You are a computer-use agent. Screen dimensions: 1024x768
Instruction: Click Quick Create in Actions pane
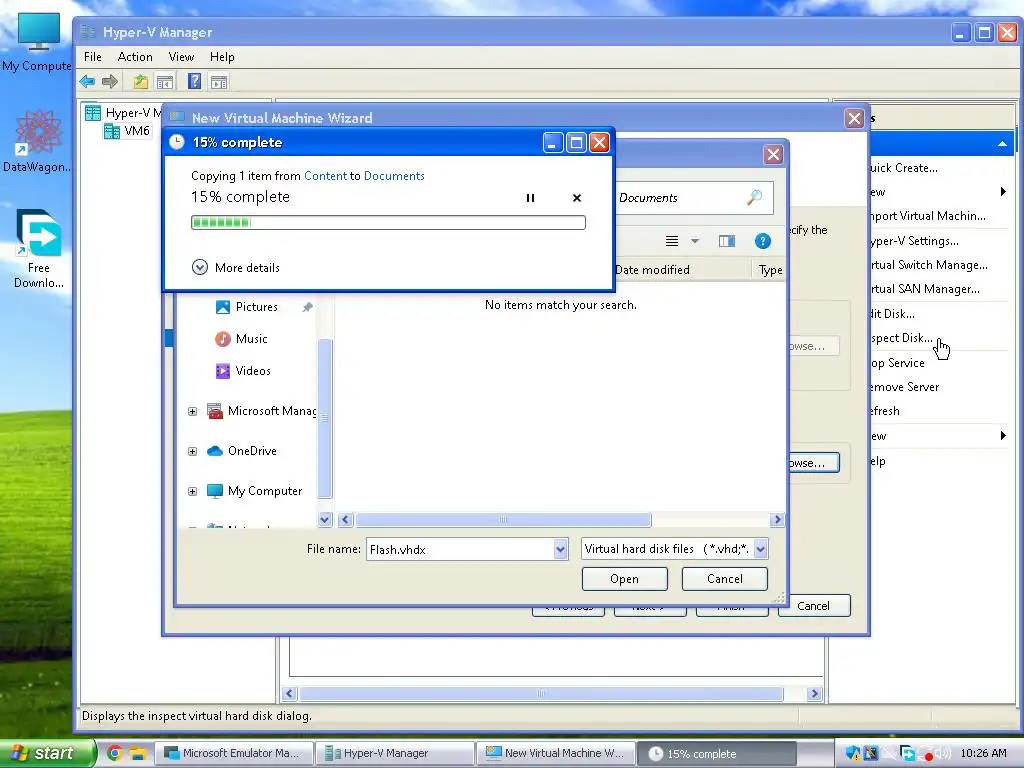(x=904, y=168)
